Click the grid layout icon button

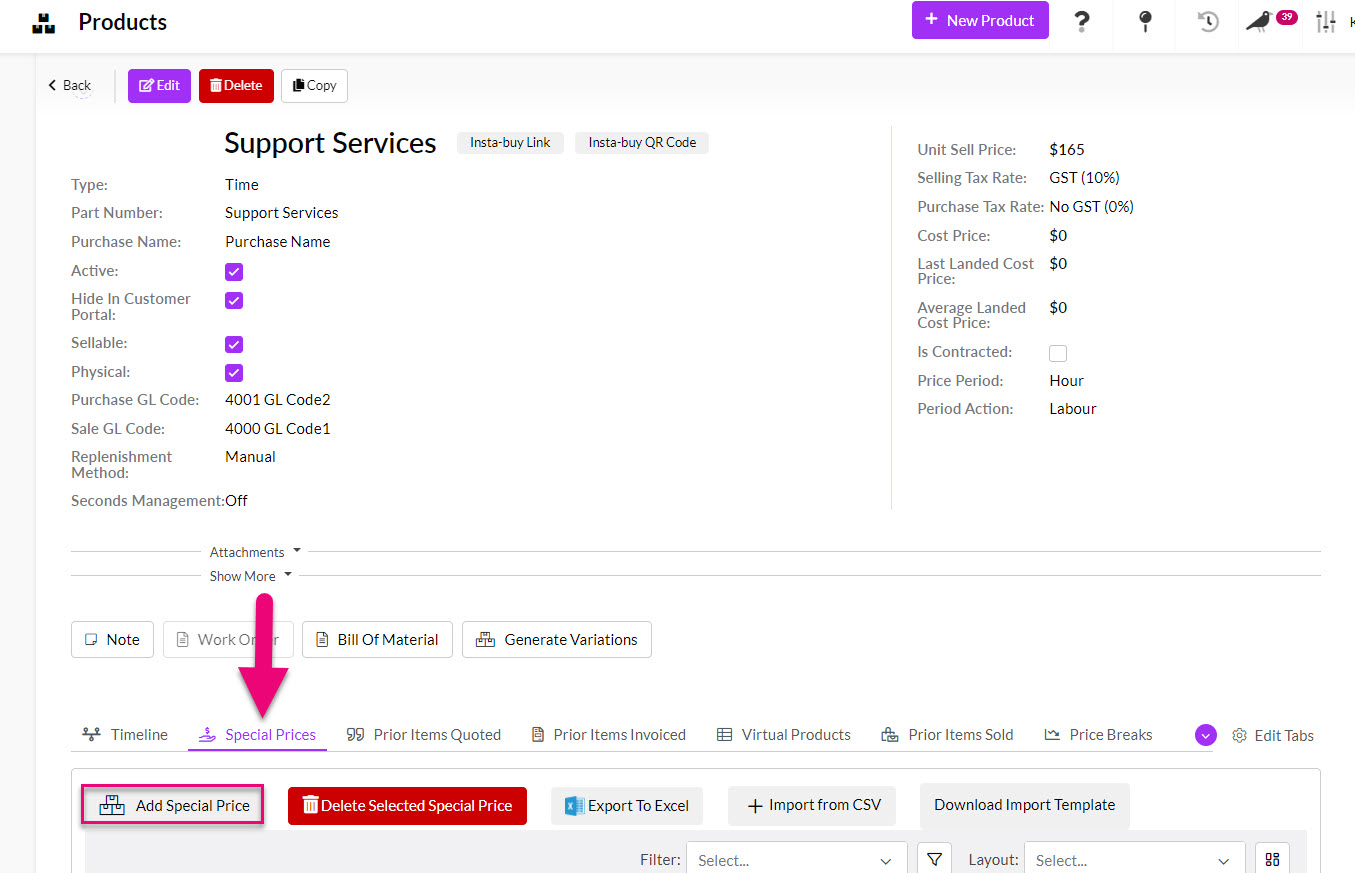[x=1272, y=860]
